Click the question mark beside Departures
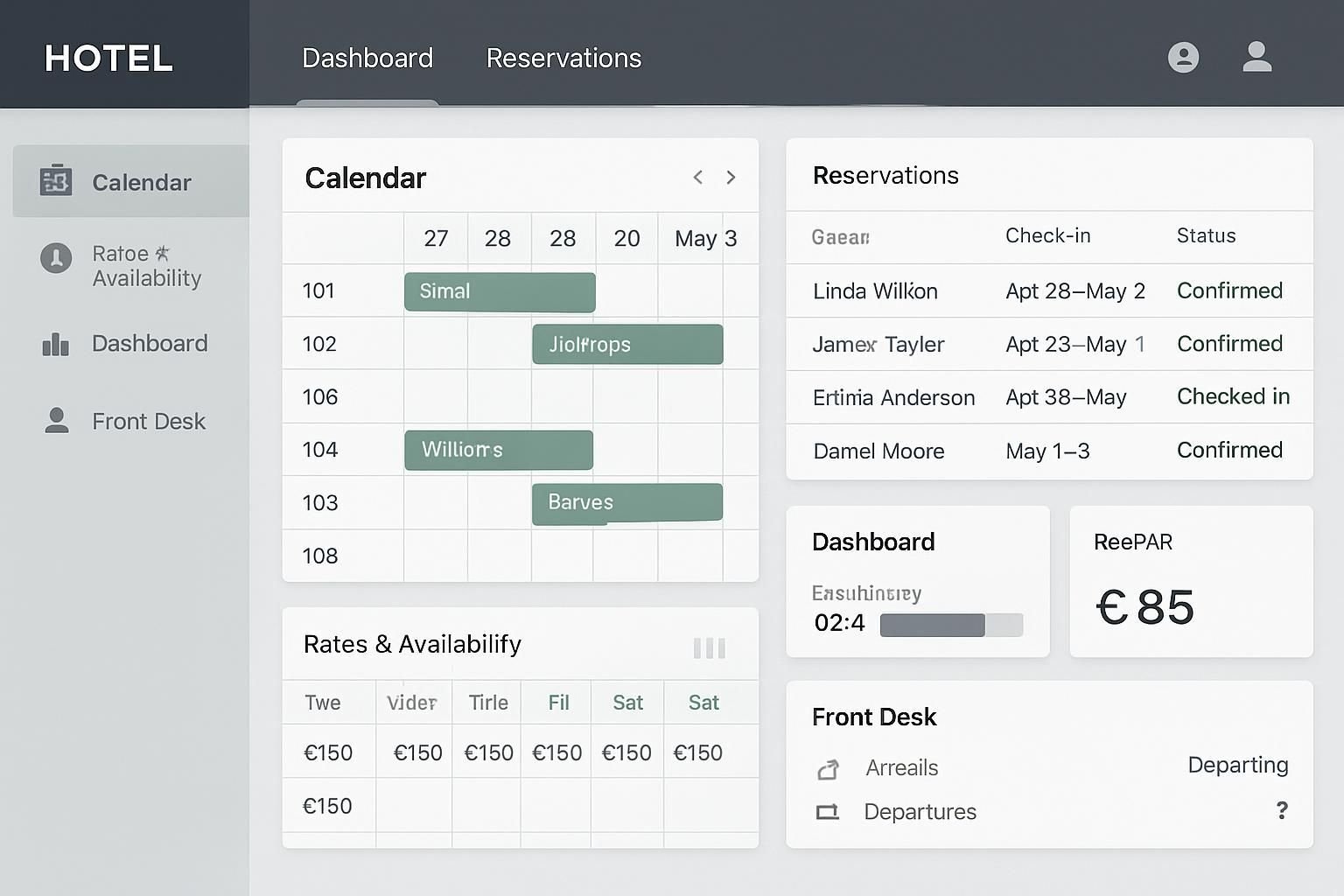1344x896 pixels. coord(1281,810)
